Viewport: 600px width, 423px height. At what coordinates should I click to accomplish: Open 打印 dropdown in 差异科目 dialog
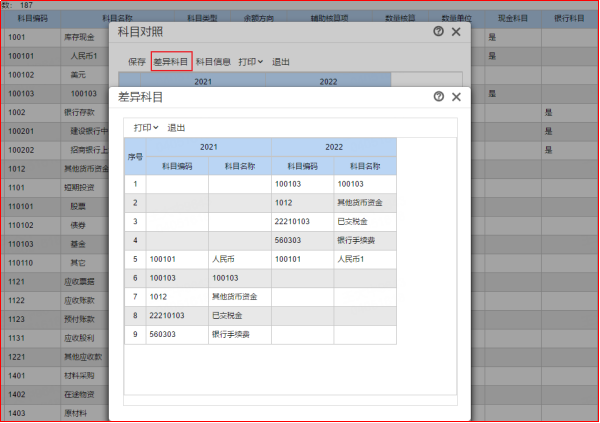point(146,128)
